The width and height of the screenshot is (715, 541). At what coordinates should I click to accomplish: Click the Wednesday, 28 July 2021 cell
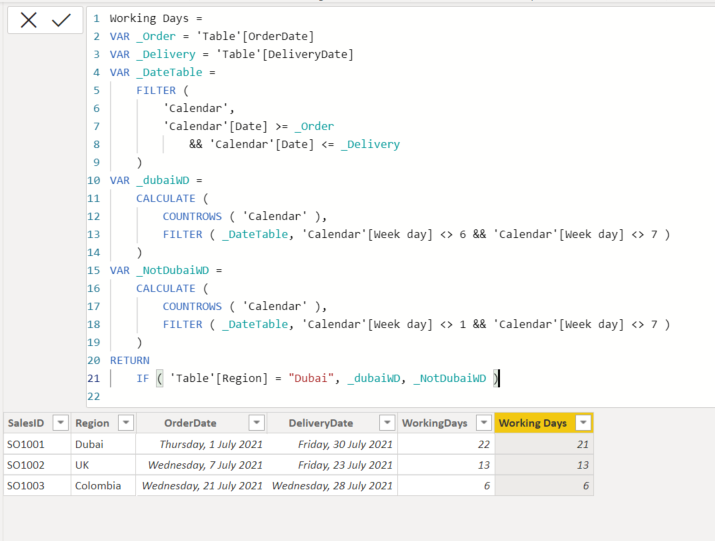tap(332, 485)
